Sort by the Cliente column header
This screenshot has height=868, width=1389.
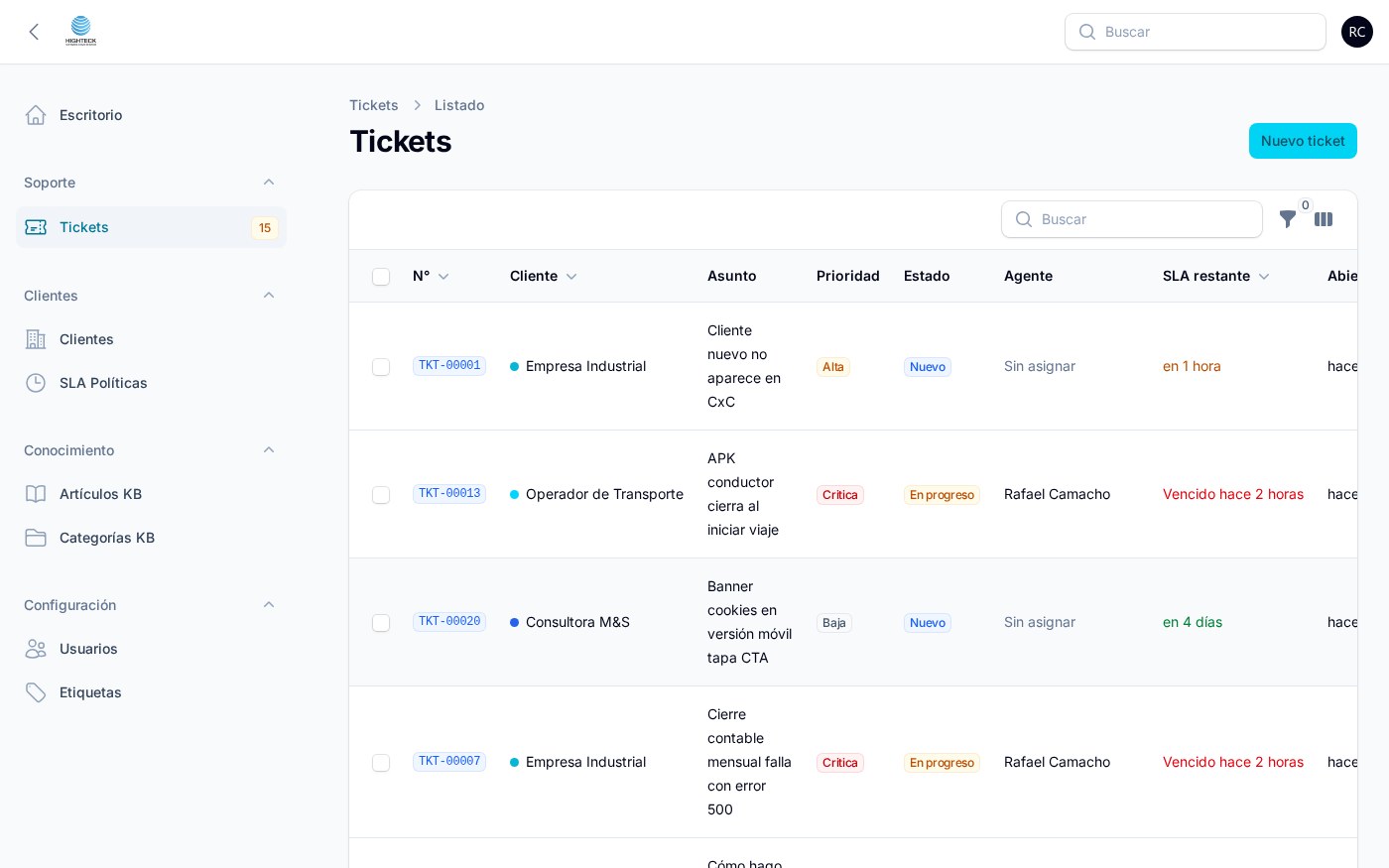coord(544,276)
